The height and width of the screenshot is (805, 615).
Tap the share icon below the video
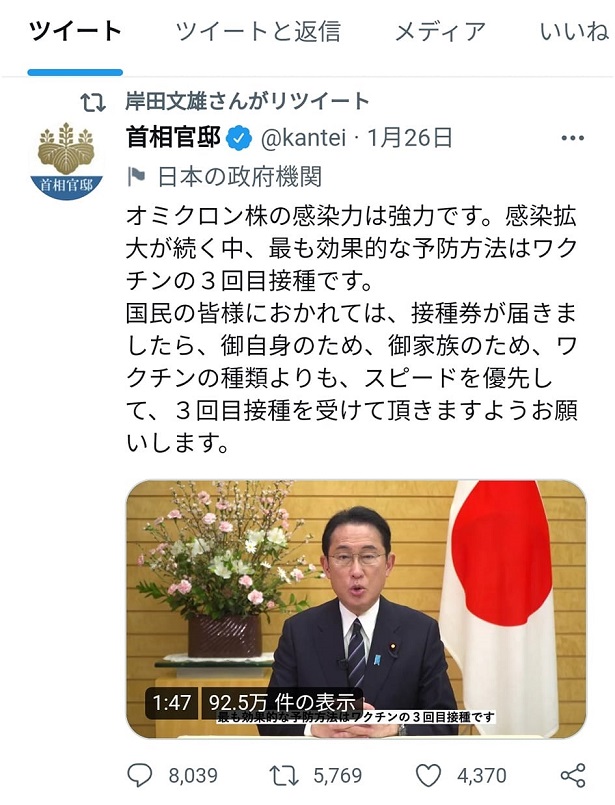(x=573, y=775)
